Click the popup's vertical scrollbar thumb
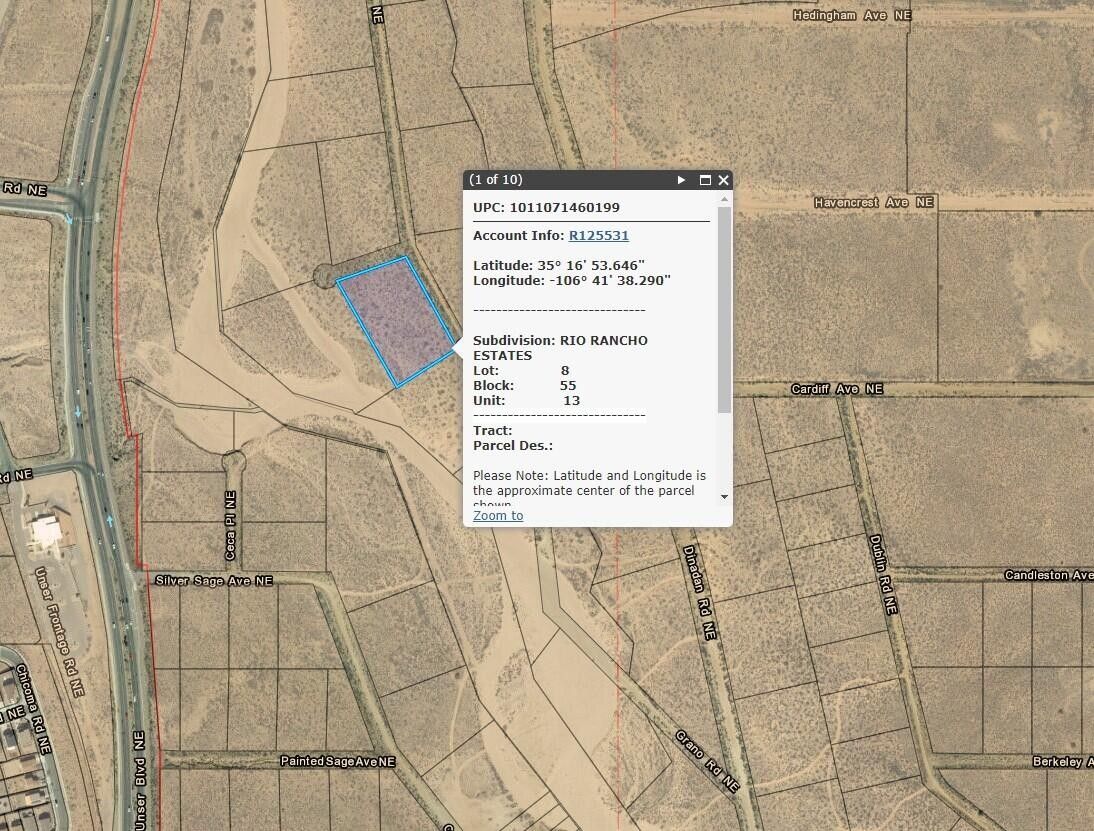The image size is (1094, 831). pyautogui.click(x=724, y=310)
